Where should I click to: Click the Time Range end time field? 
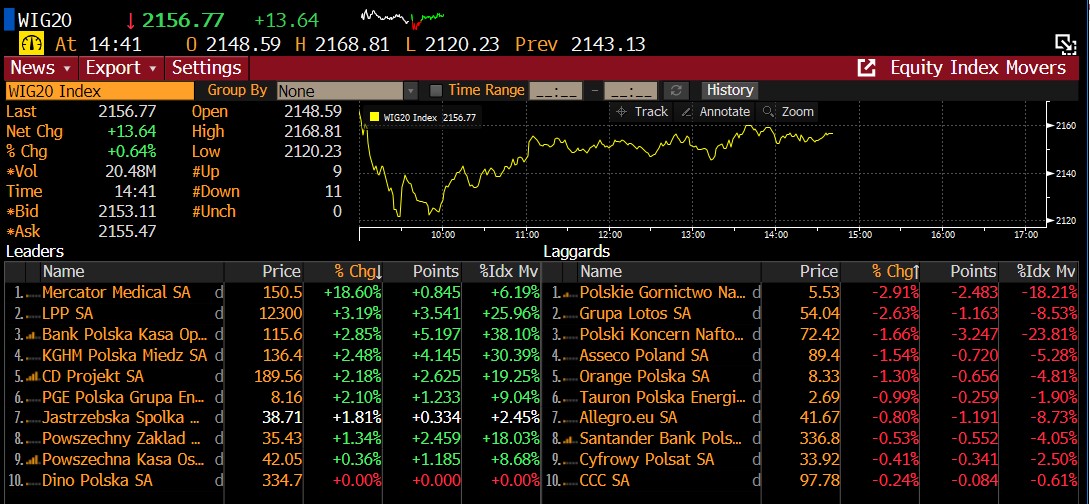point(631,91)
